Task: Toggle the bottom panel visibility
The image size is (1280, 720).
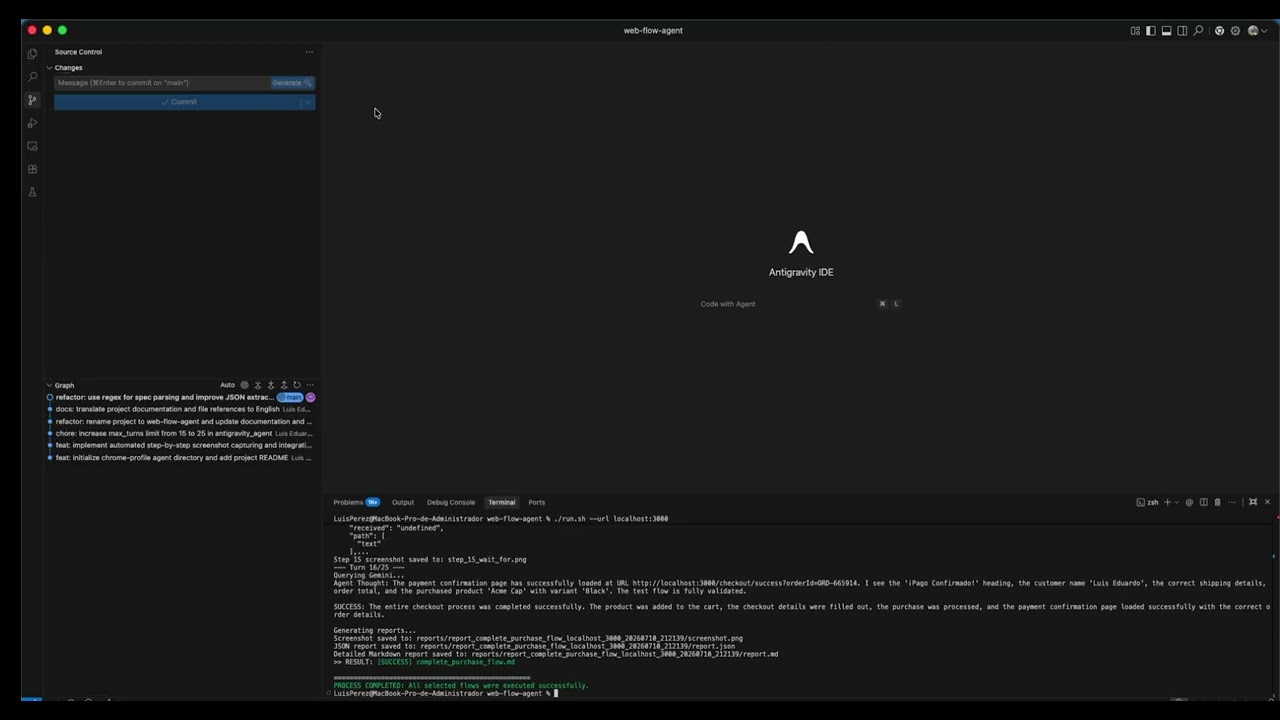Action: (x=1166, y=31)
